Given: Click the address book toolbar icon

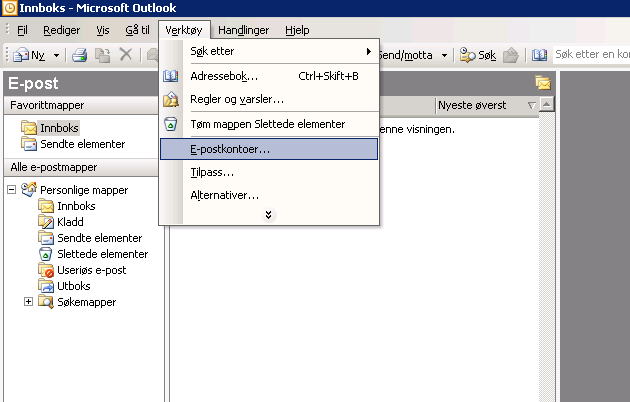Looking at the screenshot, I should click(539, 55).
